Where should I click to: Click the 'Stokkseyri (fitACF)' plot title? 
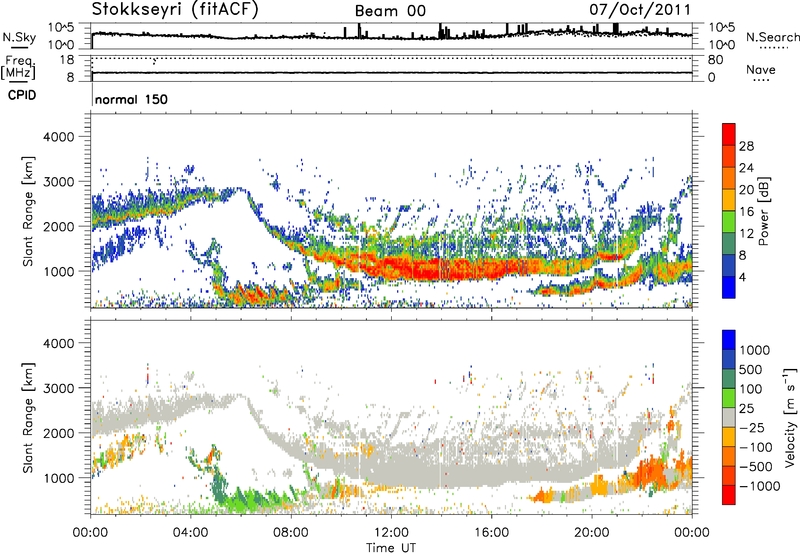point(175,10)
